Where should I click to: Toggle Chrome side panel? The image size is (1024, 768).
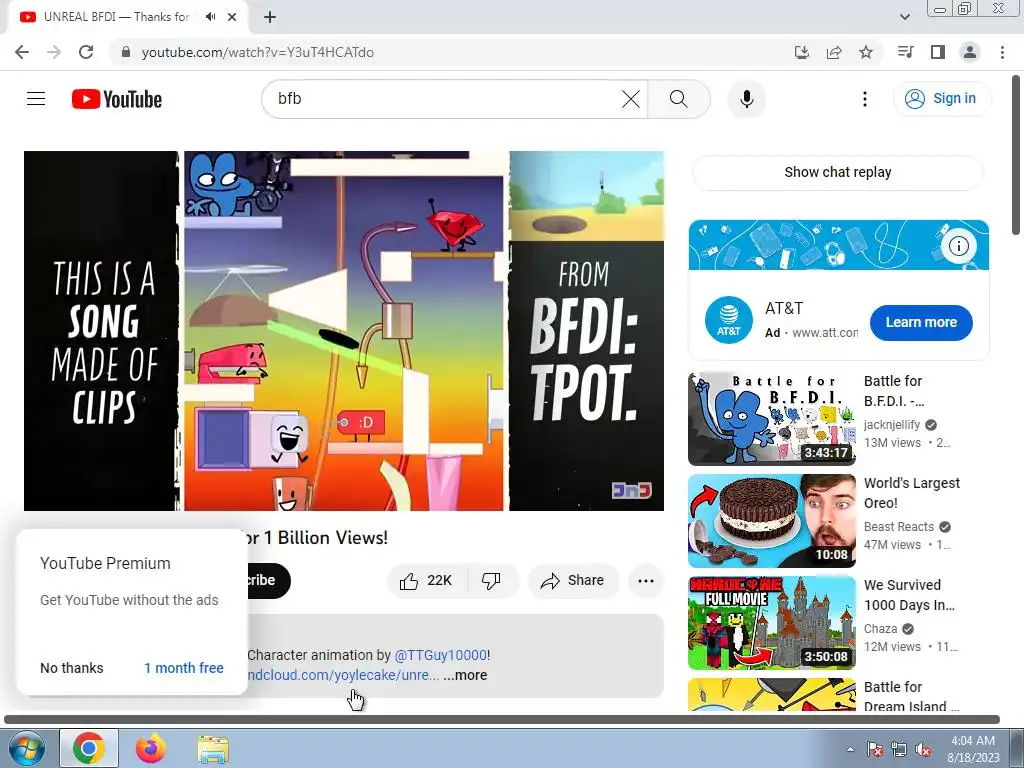(x=938, y=52)
